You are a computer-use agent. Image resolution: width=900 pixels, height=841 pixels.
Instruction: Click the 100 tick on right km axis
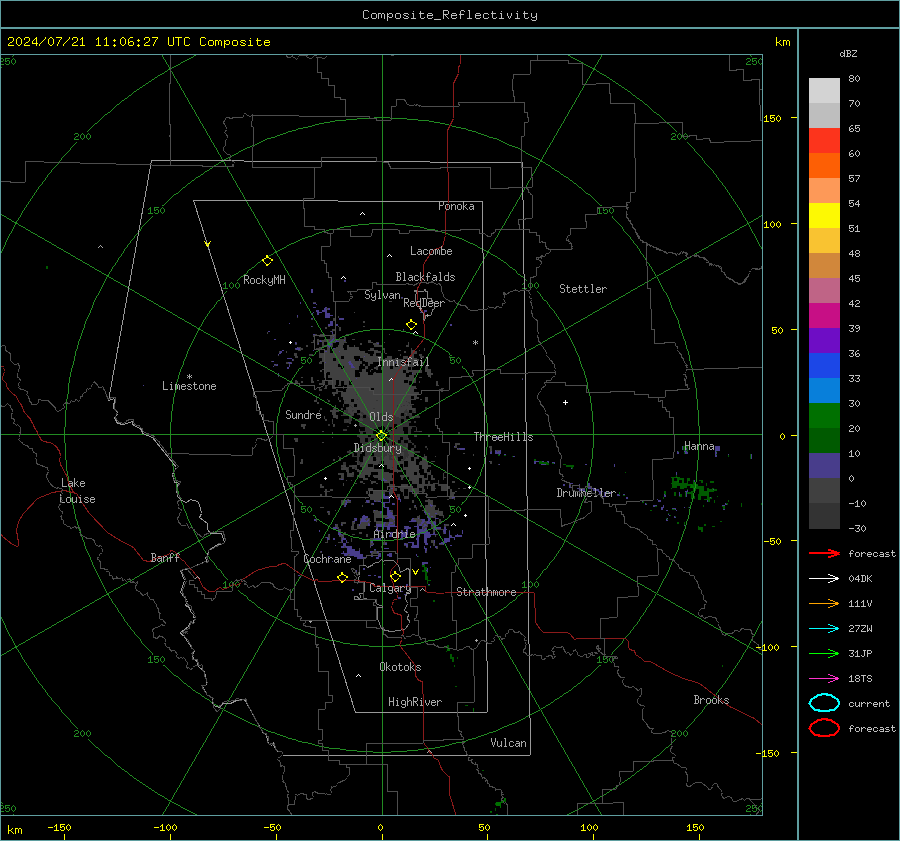[x=772, y=224]
